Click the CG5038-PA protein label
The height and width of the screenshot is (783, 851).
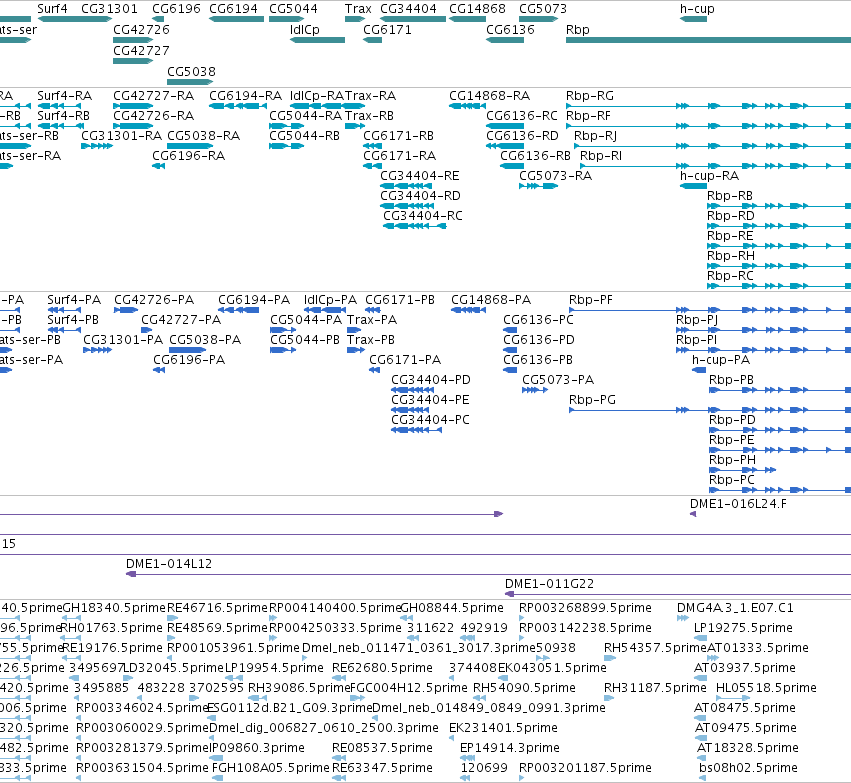coord(205,340)
